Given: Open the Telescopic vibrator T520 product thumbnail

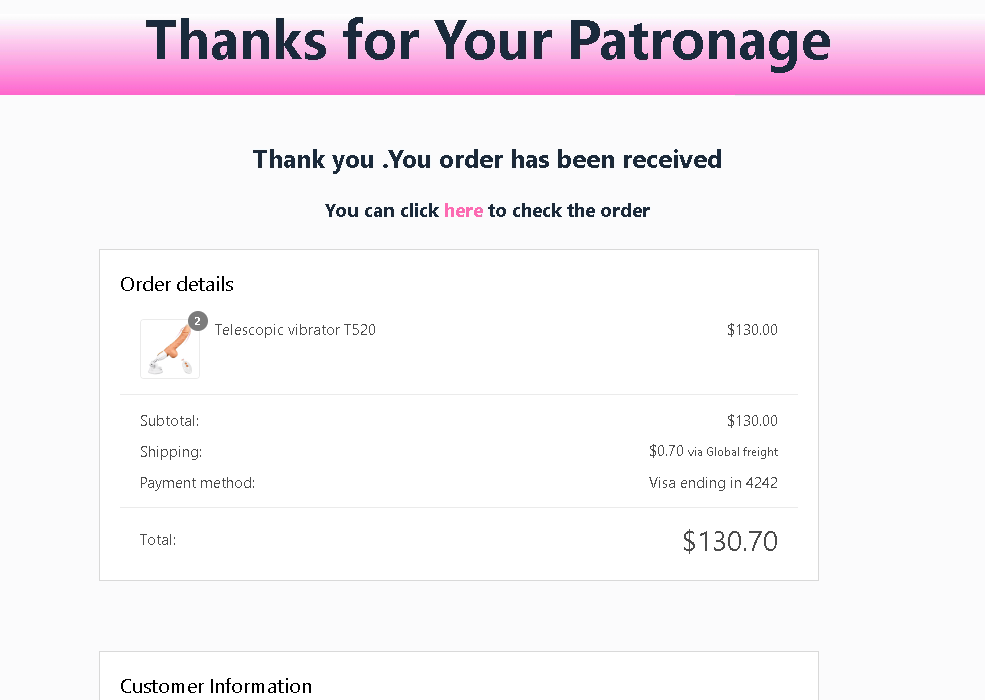Looking at the screenshot, I should pyautogui.click(x=170, y=349).
